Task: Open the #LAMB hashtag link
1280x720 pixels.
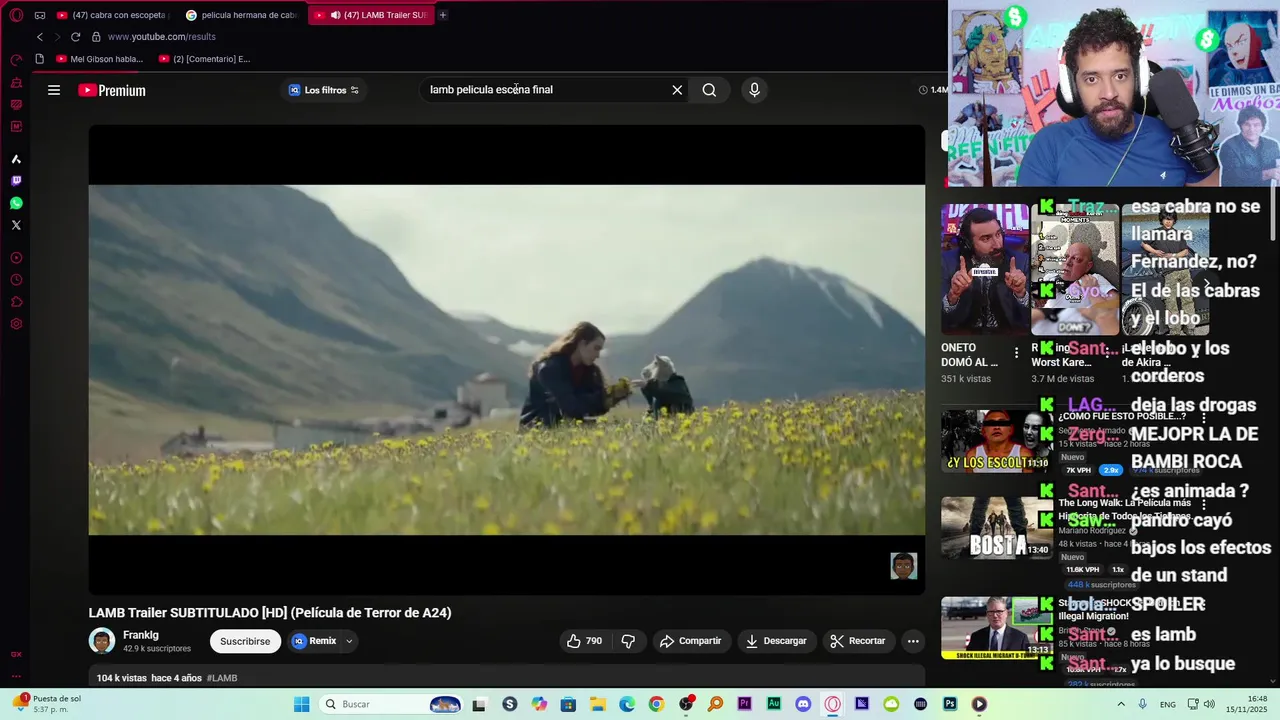Action: click(222, 678)
